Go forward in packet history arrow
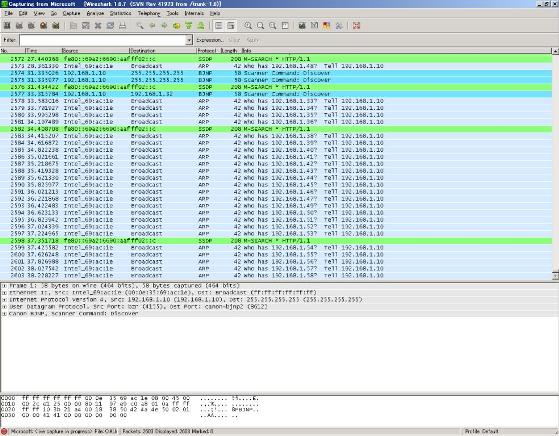 [164, 26]
